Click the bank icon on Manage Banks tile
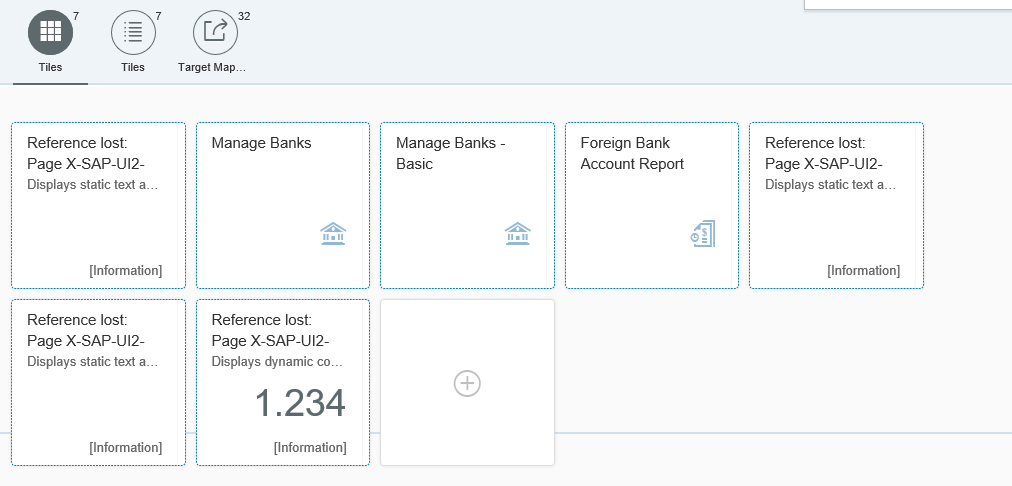The height and width of the screenshot is (486, 1012). pos(333,234)
